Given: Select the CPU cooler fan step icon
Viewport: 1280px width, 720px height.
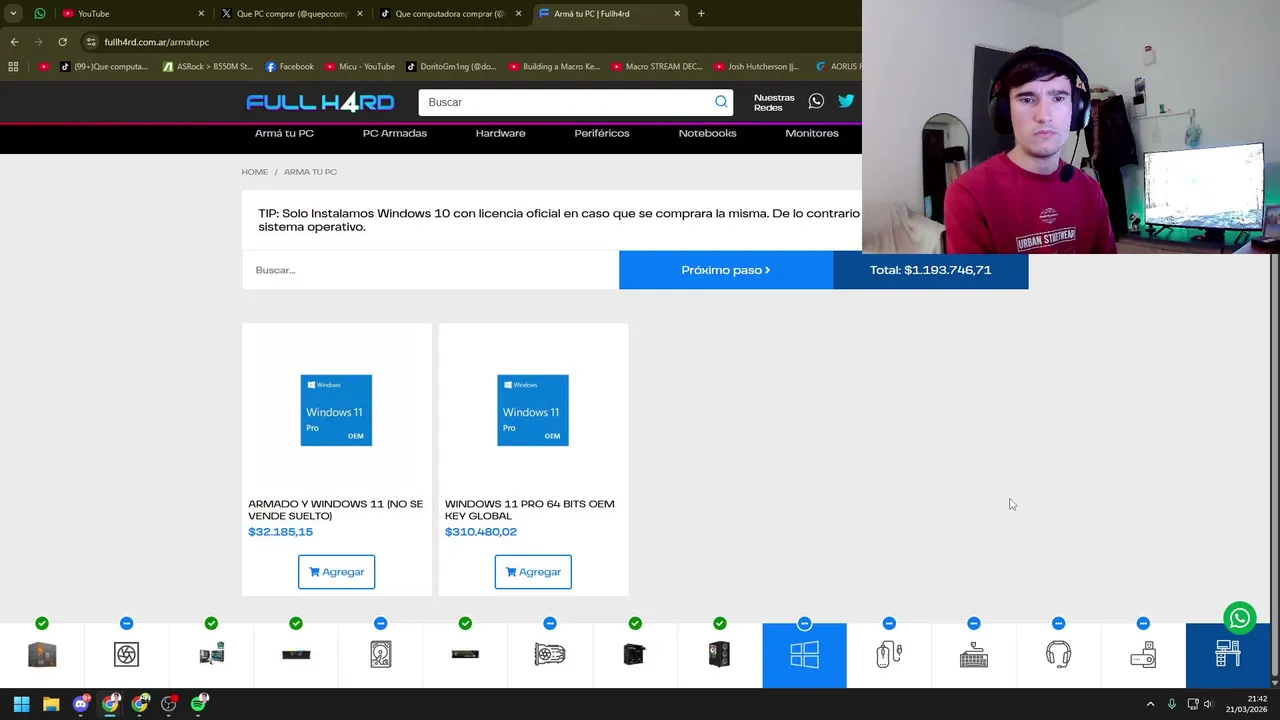Looking at the screenshot, I should click(x=126, y=655).
